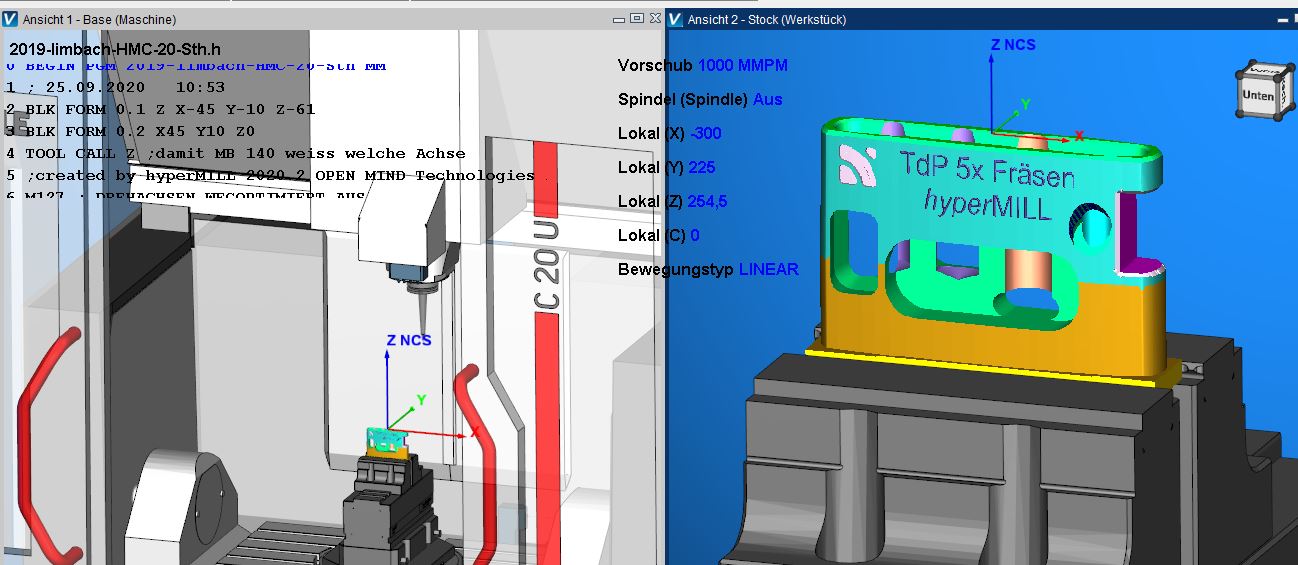Maximize the Ansicht 1 Base window

637,18
